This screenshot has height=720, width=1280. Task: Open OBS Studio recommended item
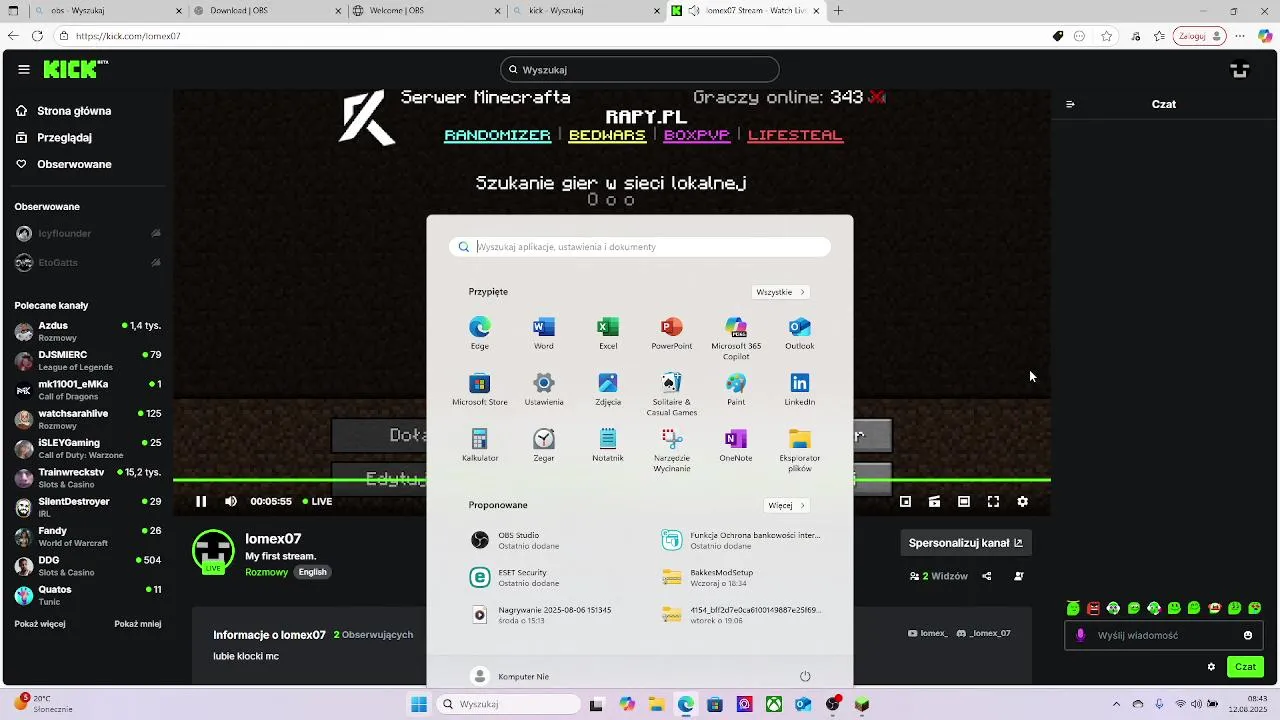[546, 540]
